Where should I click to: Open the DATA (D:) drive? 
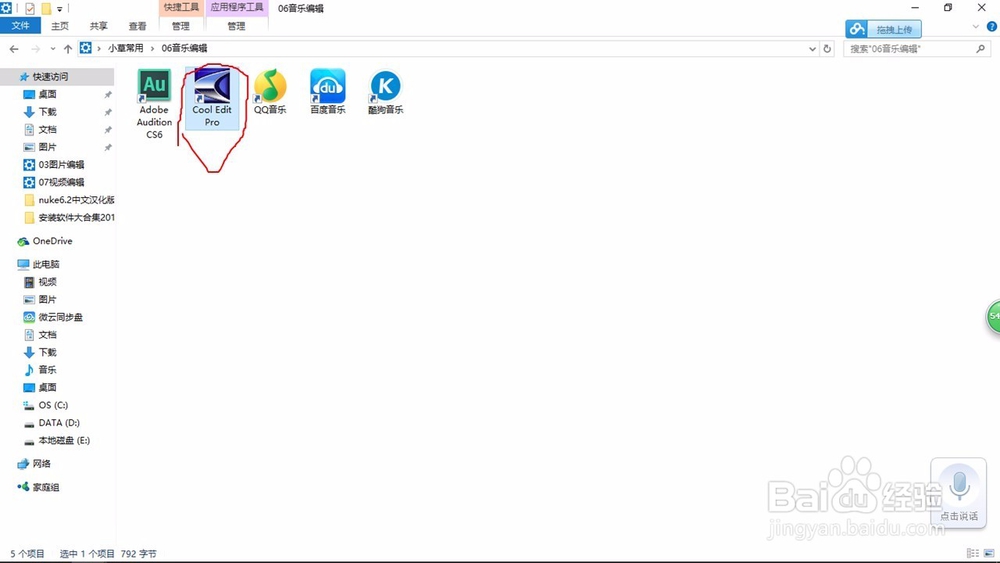(57, 423)
